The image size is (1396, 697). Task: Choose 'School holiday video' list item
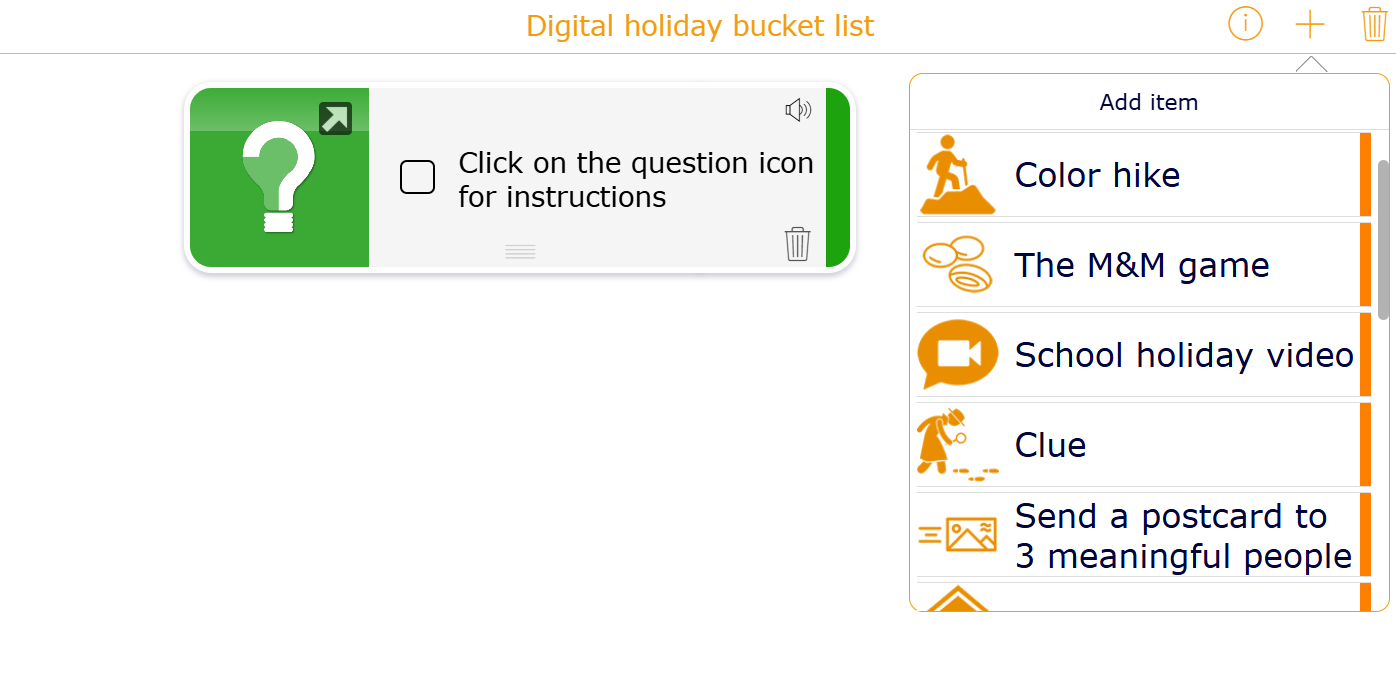coord(1183,355)
